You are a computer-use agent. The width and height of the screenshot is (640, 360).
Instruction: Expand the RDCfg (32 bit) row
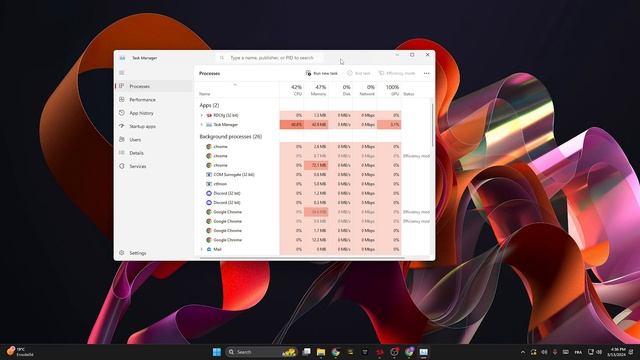(201, 116)
